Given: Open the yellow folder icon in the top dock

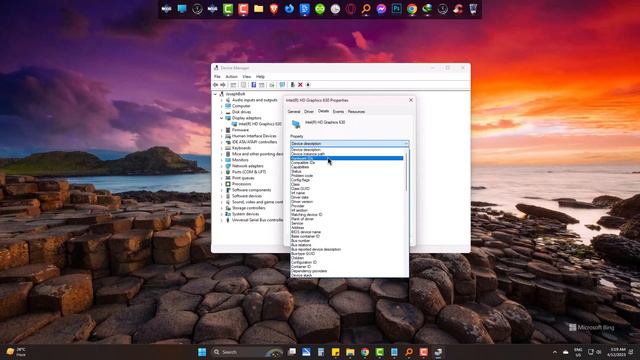Looking at the screenshot, I should pyautogui.click(x=258, y=9).
